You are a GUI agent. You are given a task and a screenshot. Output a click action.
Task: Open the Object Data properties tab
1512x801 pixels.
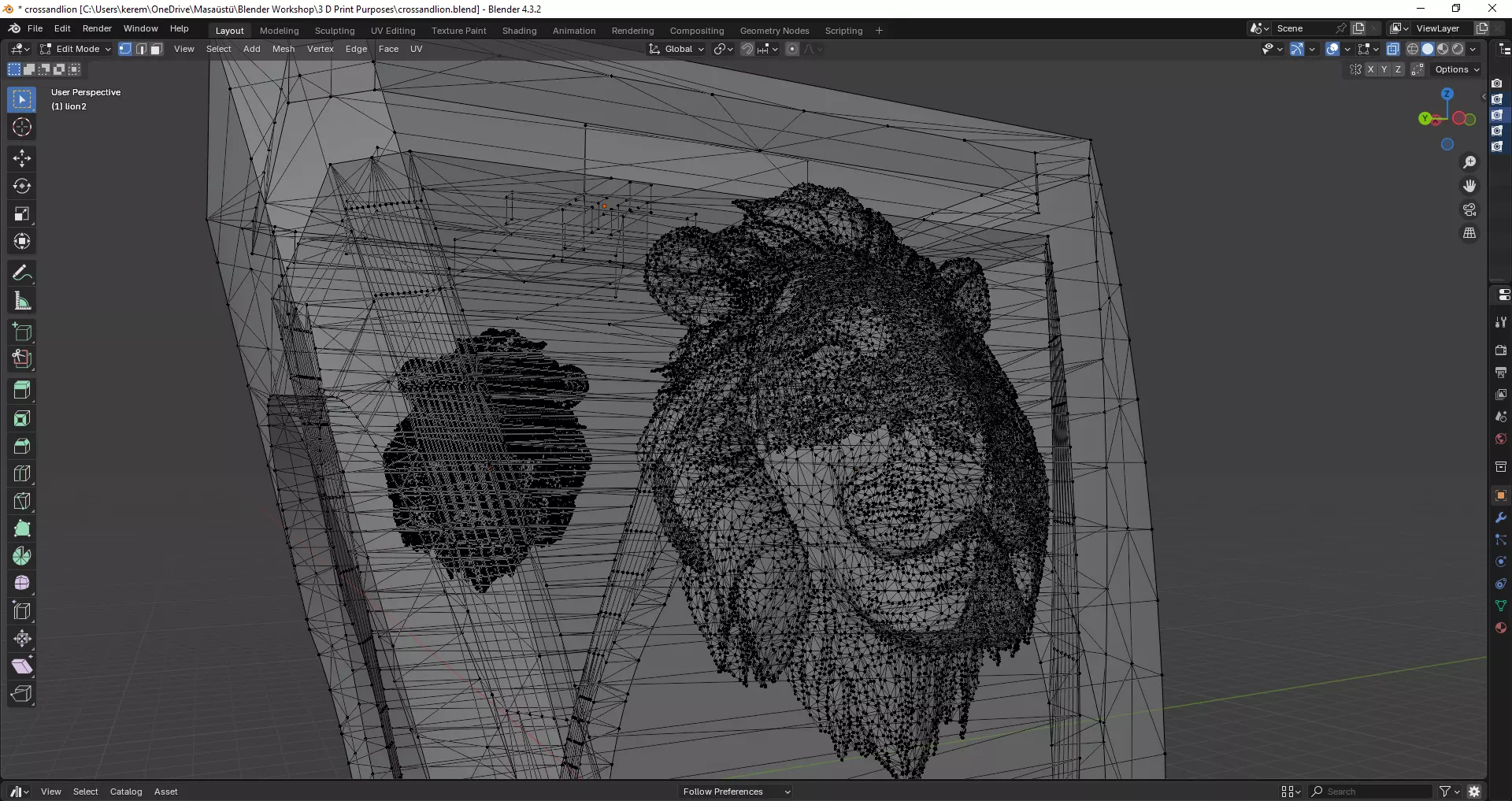(1500, 606)
